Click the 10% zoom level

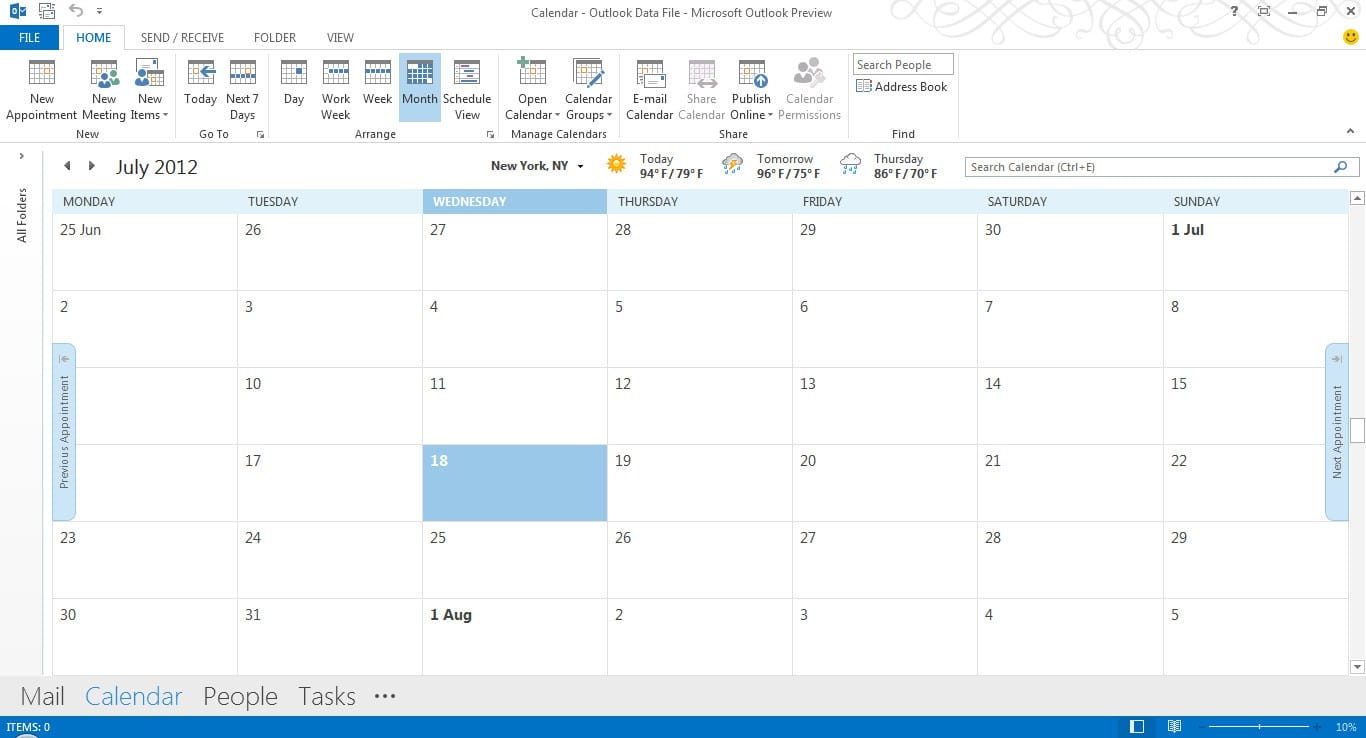[1346, 727]
